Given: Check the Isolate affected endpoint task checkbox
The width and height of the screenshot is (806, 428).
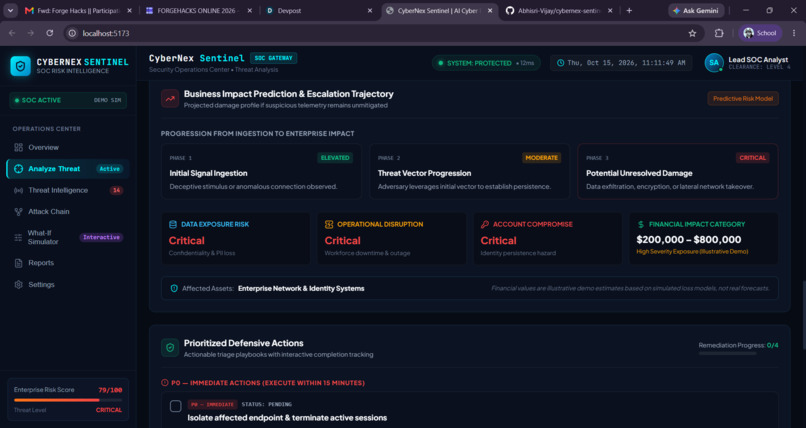Looking at the screenshot, I should [x=176, y=406].
